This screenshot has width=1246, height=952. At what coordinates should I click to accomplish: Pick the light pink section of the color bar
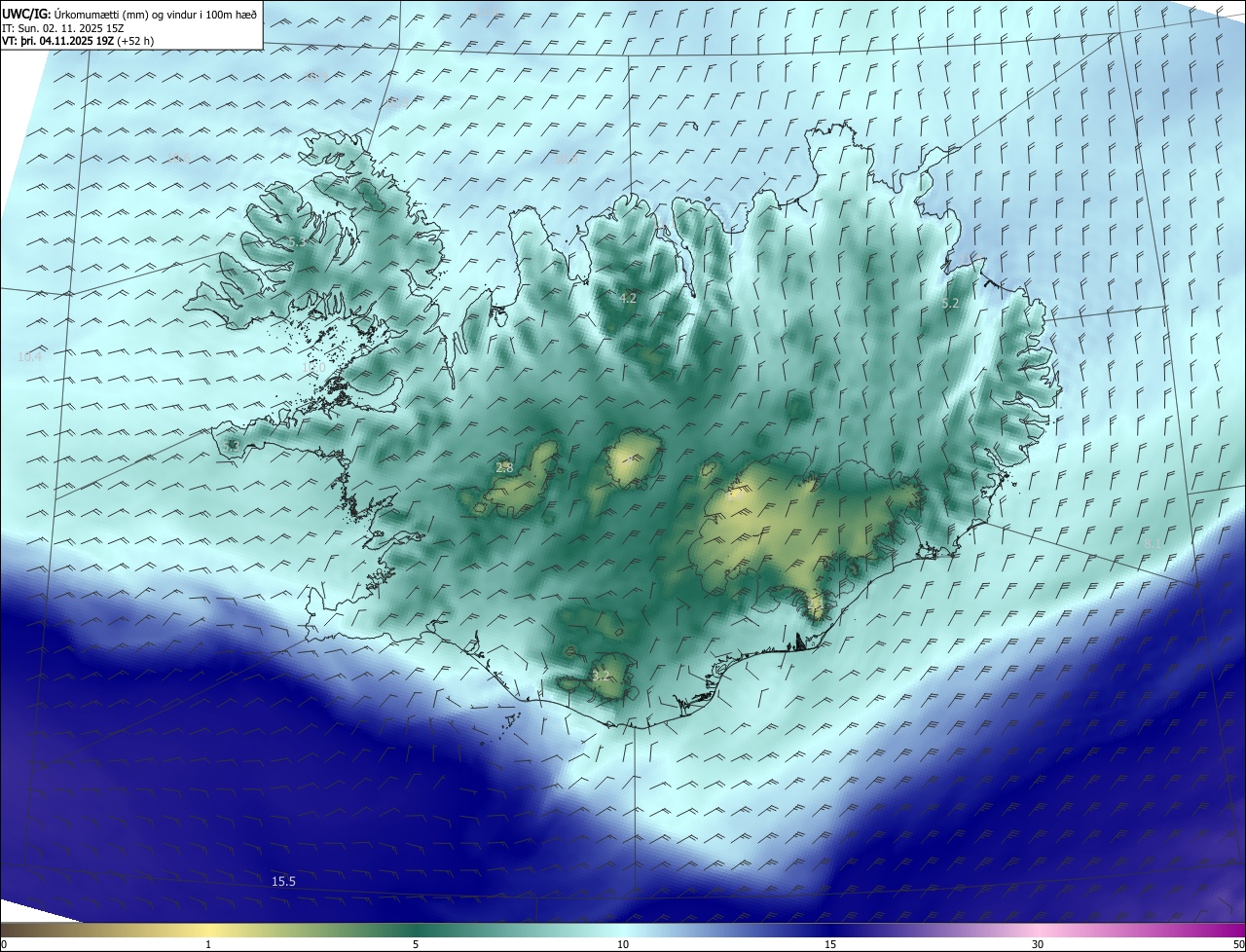(x=1038, y=931)
